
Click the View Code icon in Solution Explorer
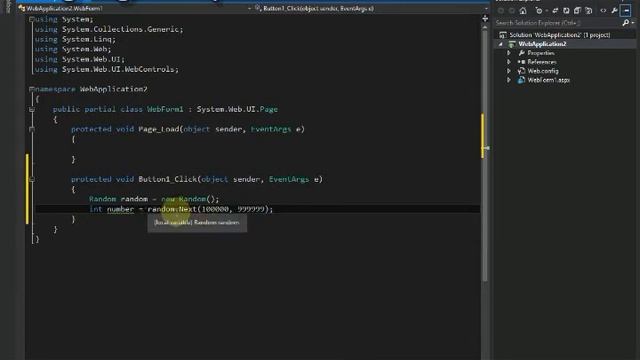[603, 11]
